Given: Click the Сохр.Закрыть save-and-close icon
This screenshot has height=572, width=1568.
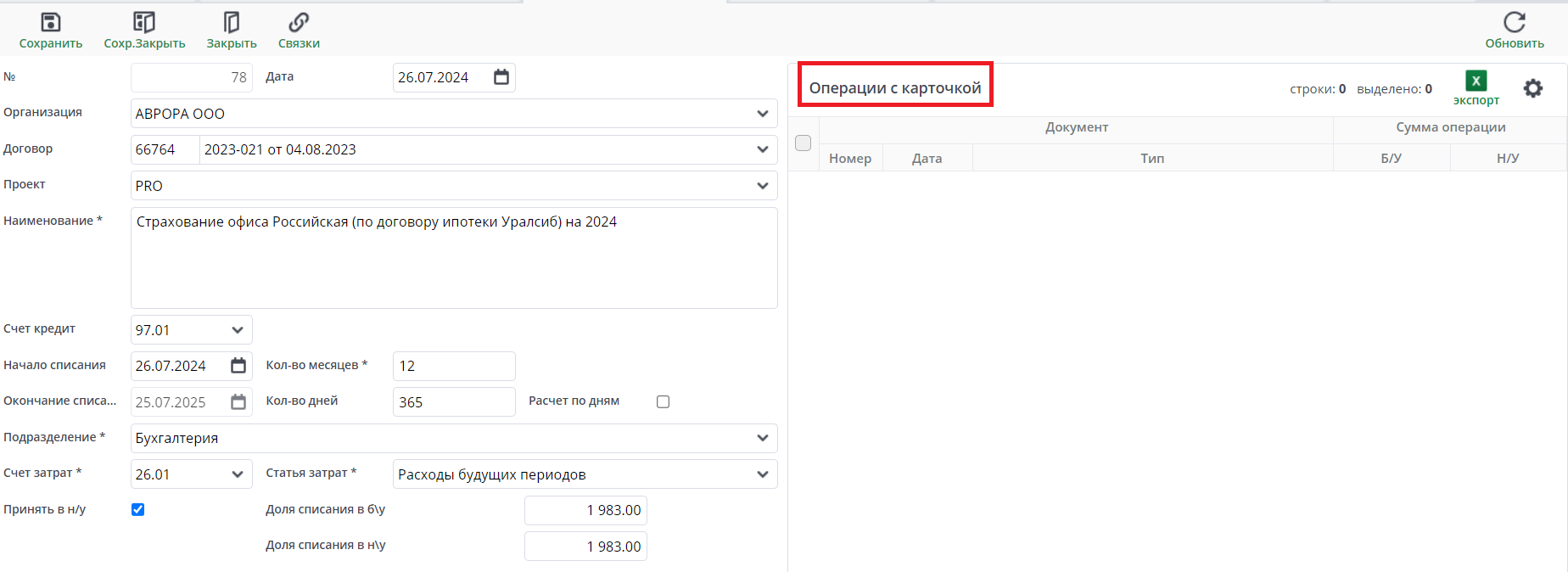Looking at the screenshot, I should pos(144,22).
